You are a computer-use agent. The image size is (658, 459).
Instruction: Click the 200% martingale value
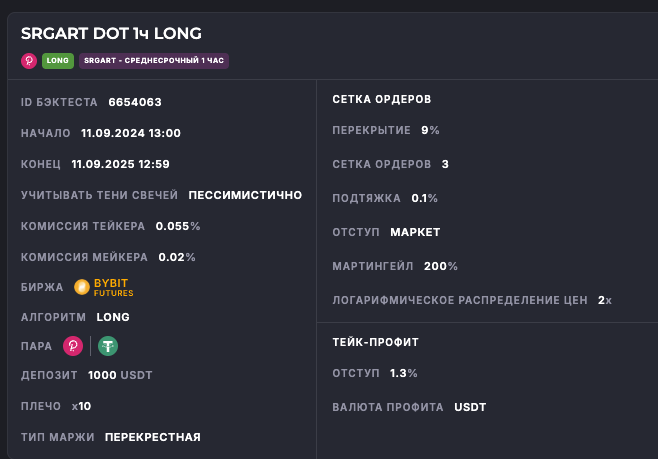click(440, 266)
